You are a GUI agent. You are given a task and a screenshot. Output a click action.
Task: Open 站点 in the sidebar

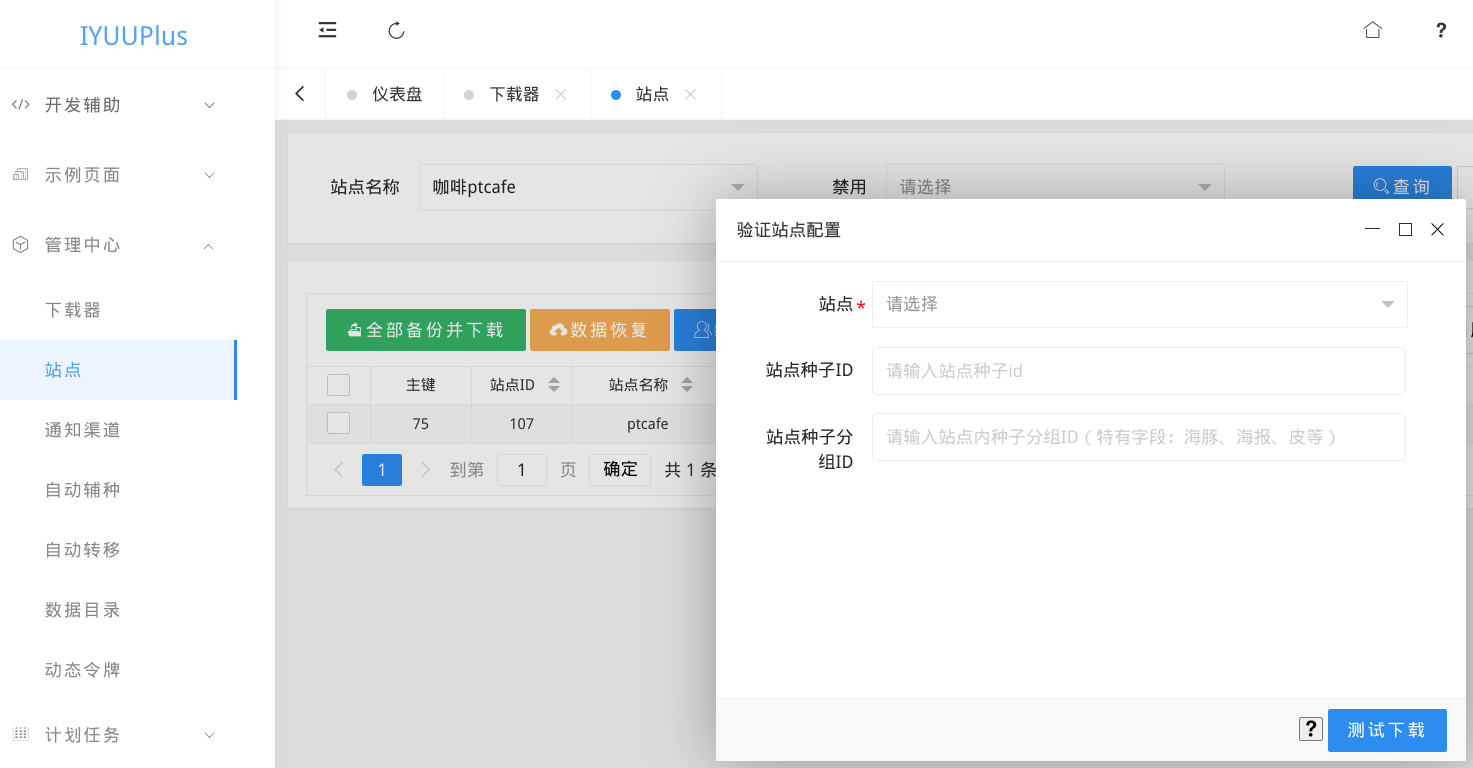[118, 370]
